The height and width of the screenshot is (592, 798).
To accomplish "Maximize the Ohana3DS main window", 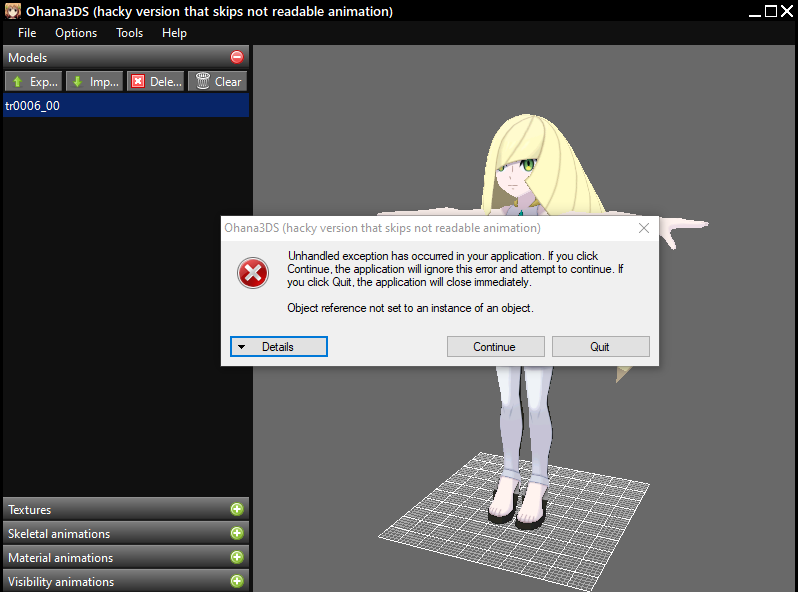I will pyautogui.click(x=771, y=11).
